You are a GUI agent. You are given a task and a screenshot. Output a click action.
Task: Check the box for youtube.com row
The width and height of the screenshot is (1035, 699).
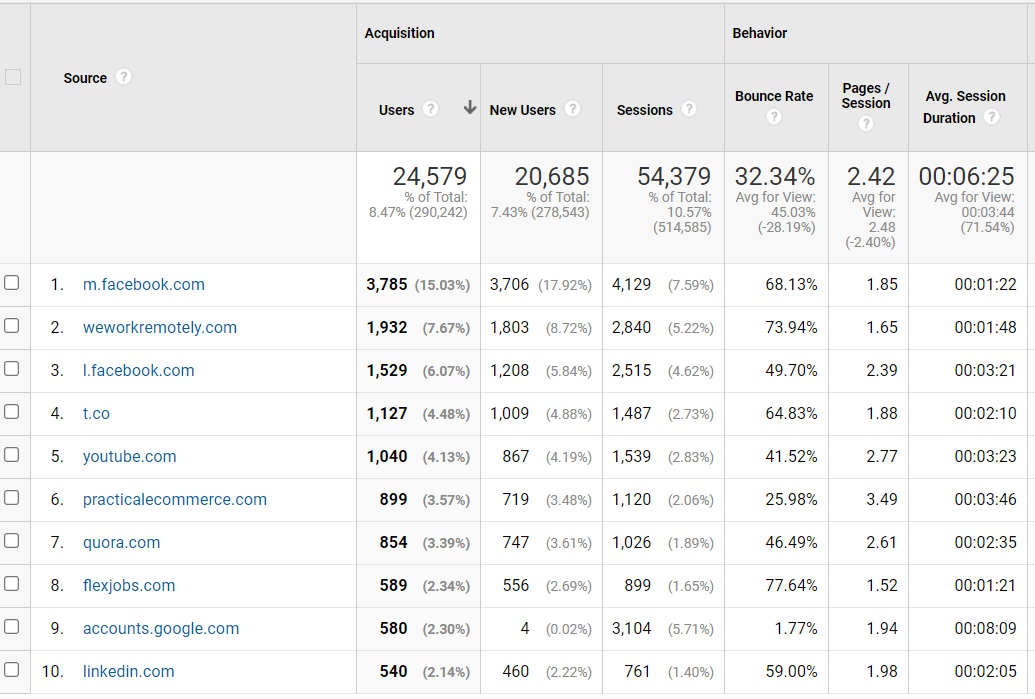coord(11,455)
